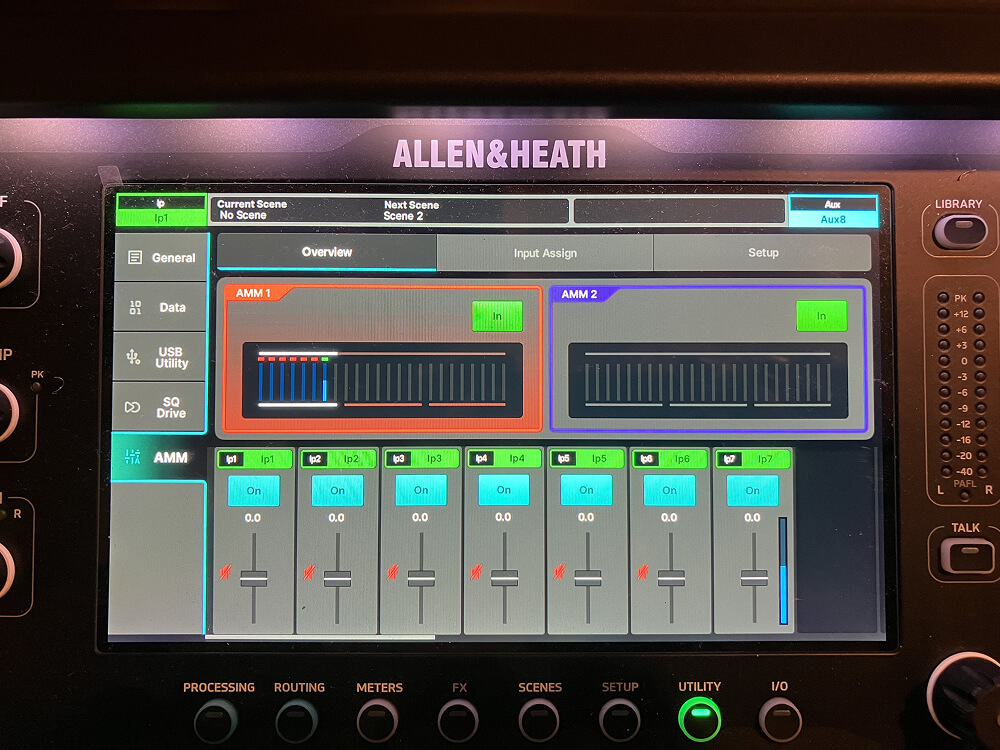
Task: Select the Ip7 channel name label
Action: (x=753, y=459)
